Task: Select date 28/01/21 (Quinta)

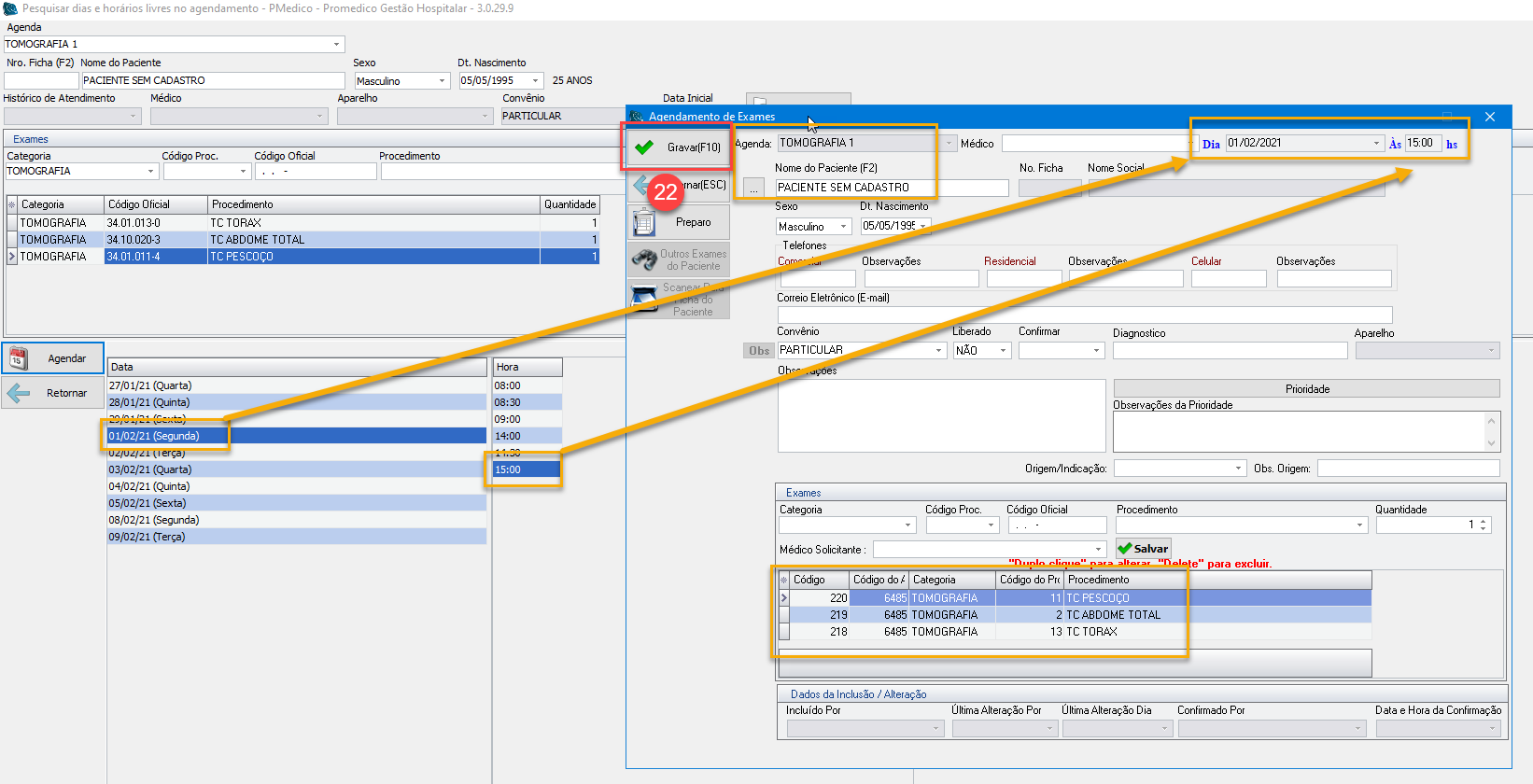Action: pos(297,402)
